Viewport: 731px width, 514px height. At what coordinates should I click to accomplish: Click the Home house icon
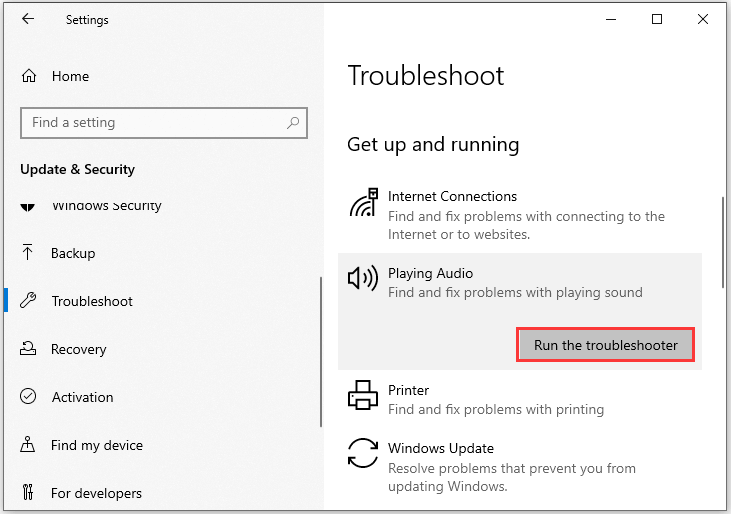pos(29,76)
